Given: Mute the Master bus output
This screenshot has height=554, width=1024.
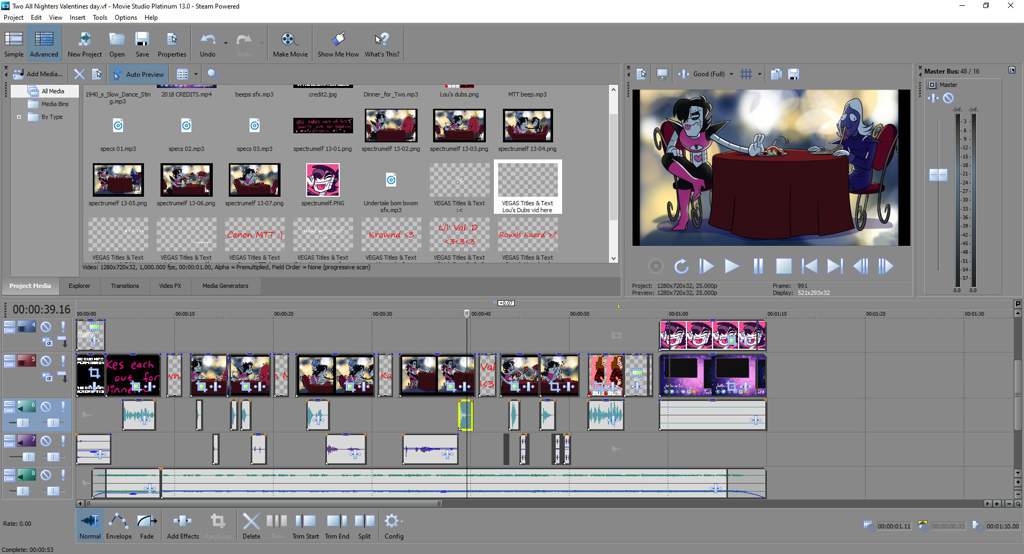Looking at the screenshot, I should coord(948,97).
